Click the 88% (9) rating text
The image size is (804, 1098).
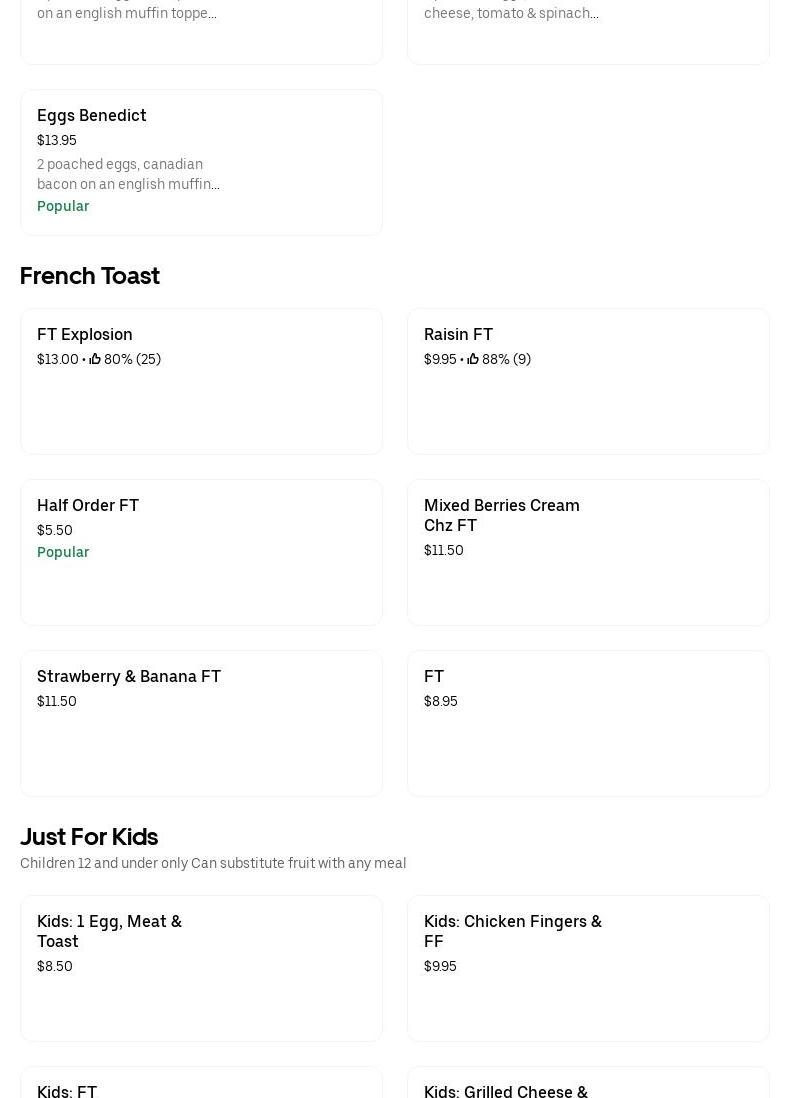click(507, 359)
